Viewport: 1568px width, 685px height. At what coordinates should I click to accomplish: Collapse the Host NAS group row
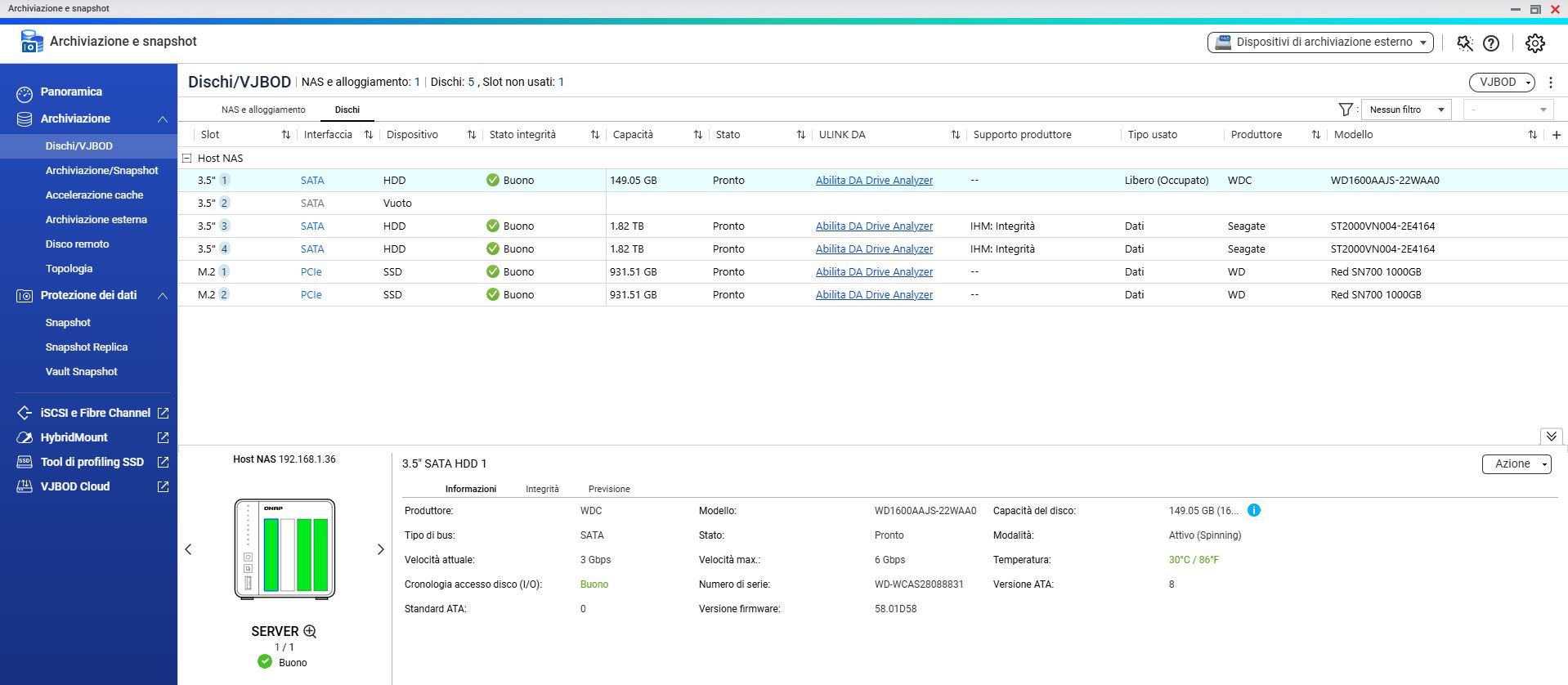pos(187,159)
